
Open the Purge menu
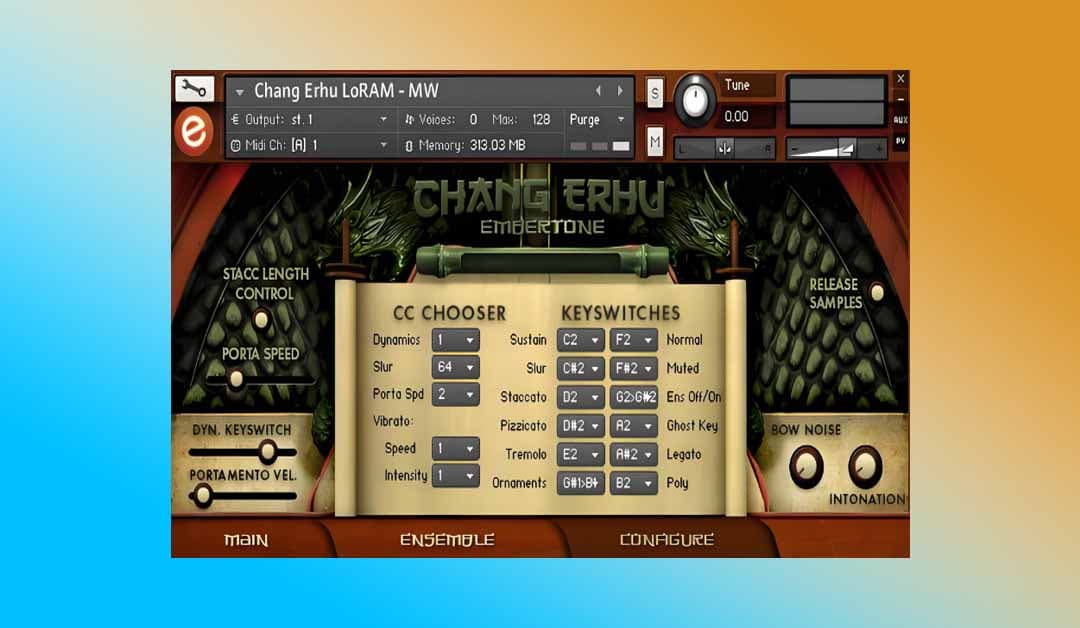[x=596, y=120]
